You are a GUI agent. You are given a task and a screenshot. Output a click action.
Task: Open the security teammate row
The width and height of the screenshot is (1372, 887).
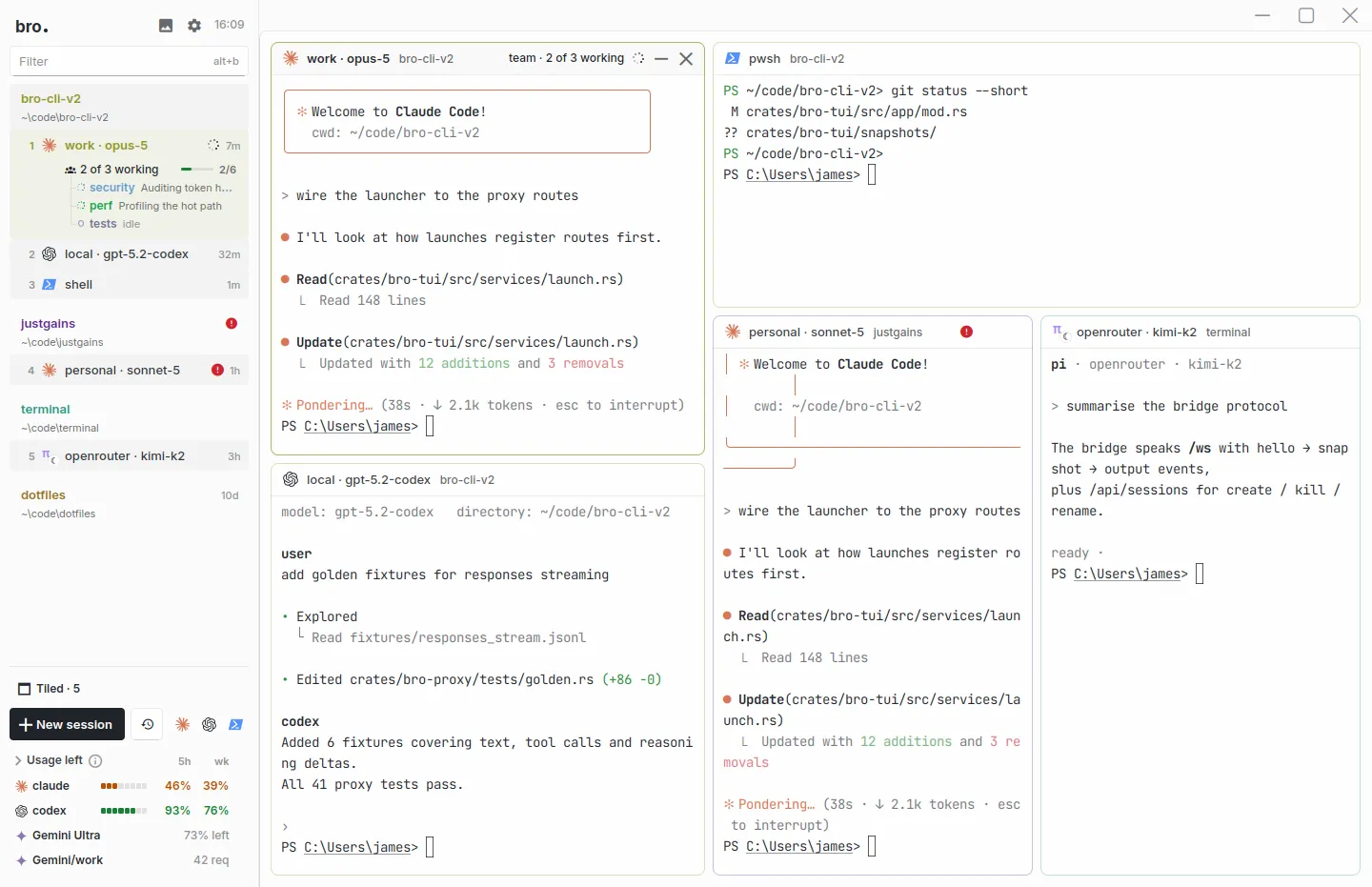154,188
